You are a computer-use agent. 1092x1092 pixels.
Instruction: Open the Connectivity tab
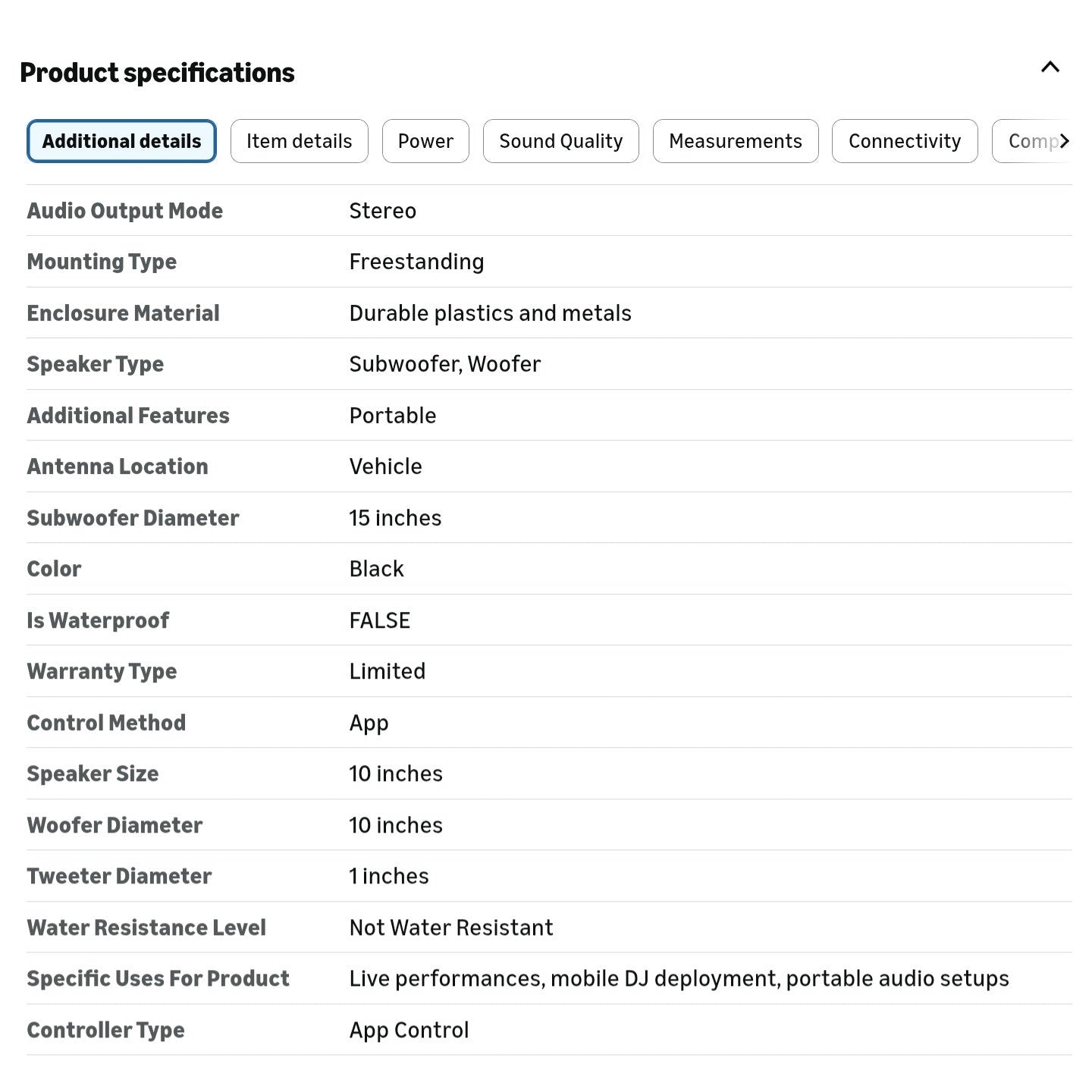(905, 141)
